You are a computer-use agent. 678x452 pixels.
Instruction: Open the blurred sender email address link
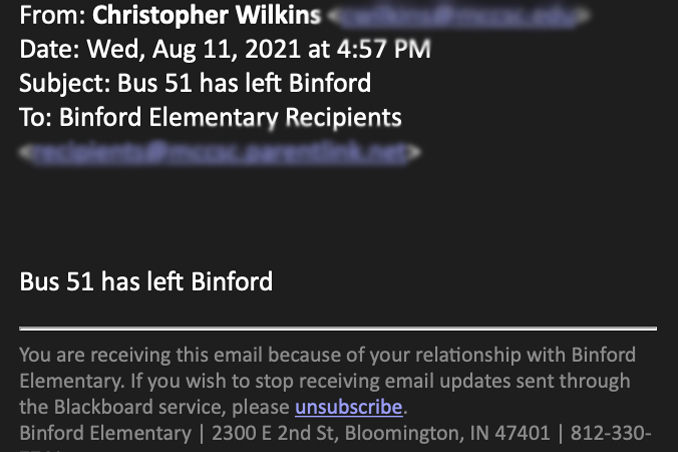tap(458, 16)
